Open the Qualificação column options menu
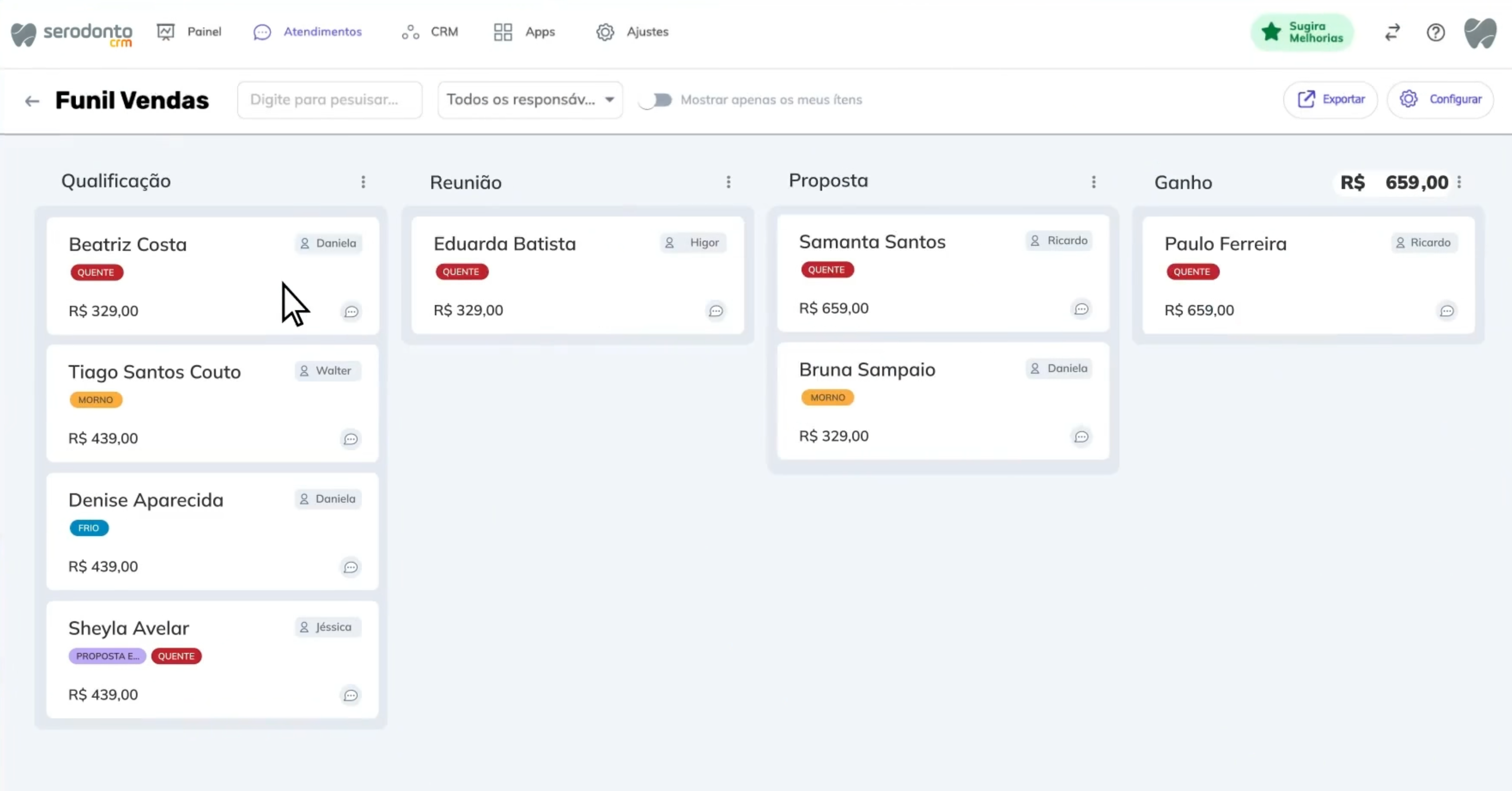 [x=364, y=182]
